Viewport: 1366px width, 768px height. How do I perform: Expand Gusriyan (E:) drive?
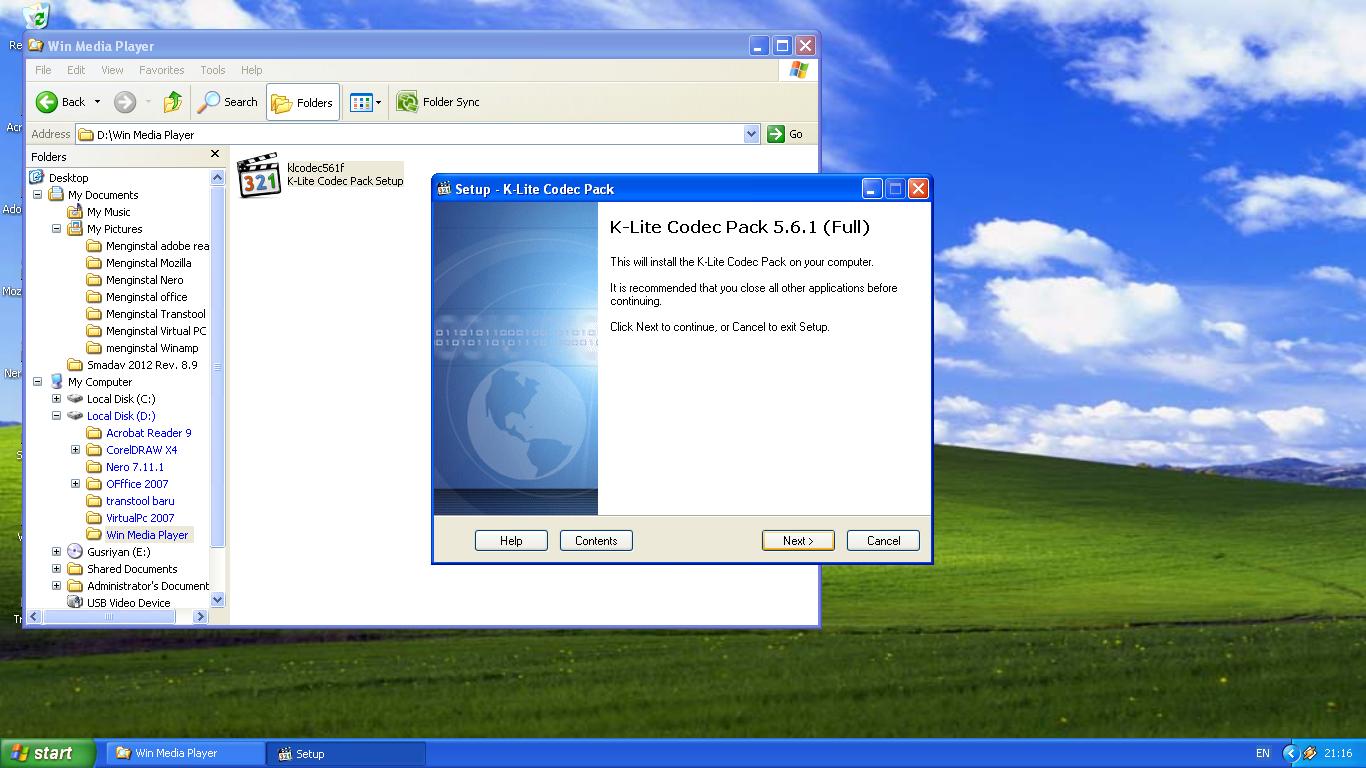coord(57,552)
